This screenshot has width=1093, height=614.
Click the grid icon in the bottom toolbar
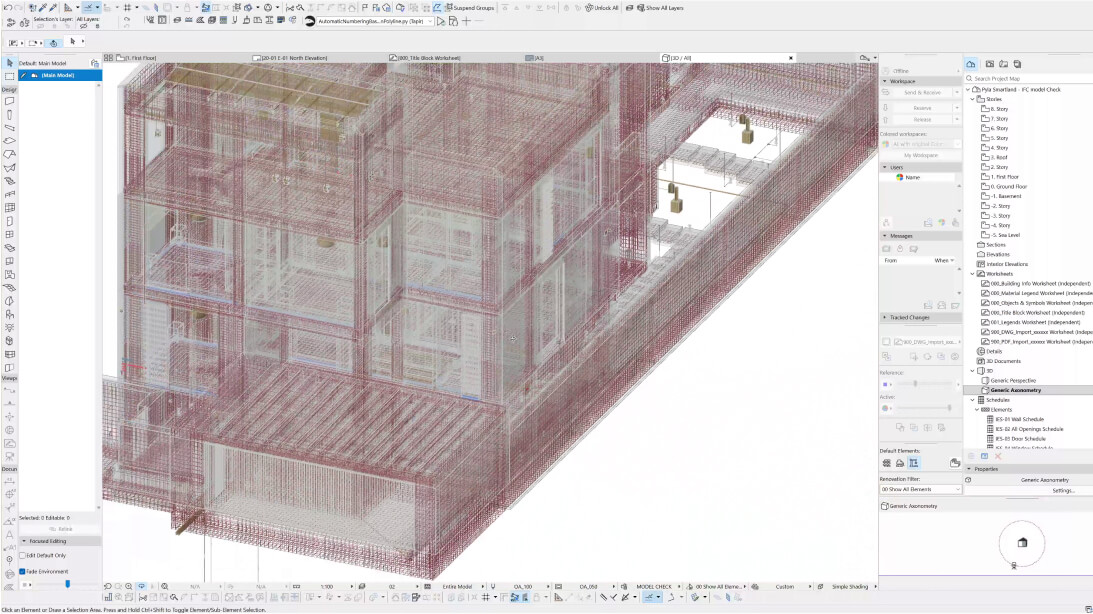tap(486, 597)
